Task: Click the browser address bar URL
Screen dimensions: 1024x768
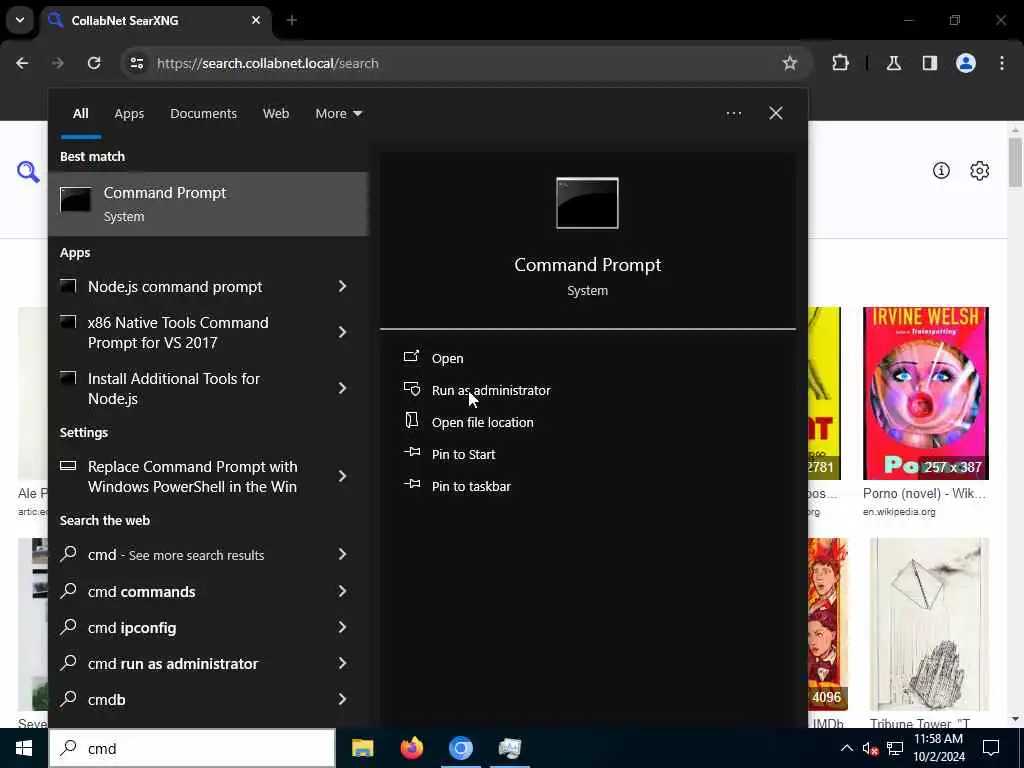Action: pos(268,63)
